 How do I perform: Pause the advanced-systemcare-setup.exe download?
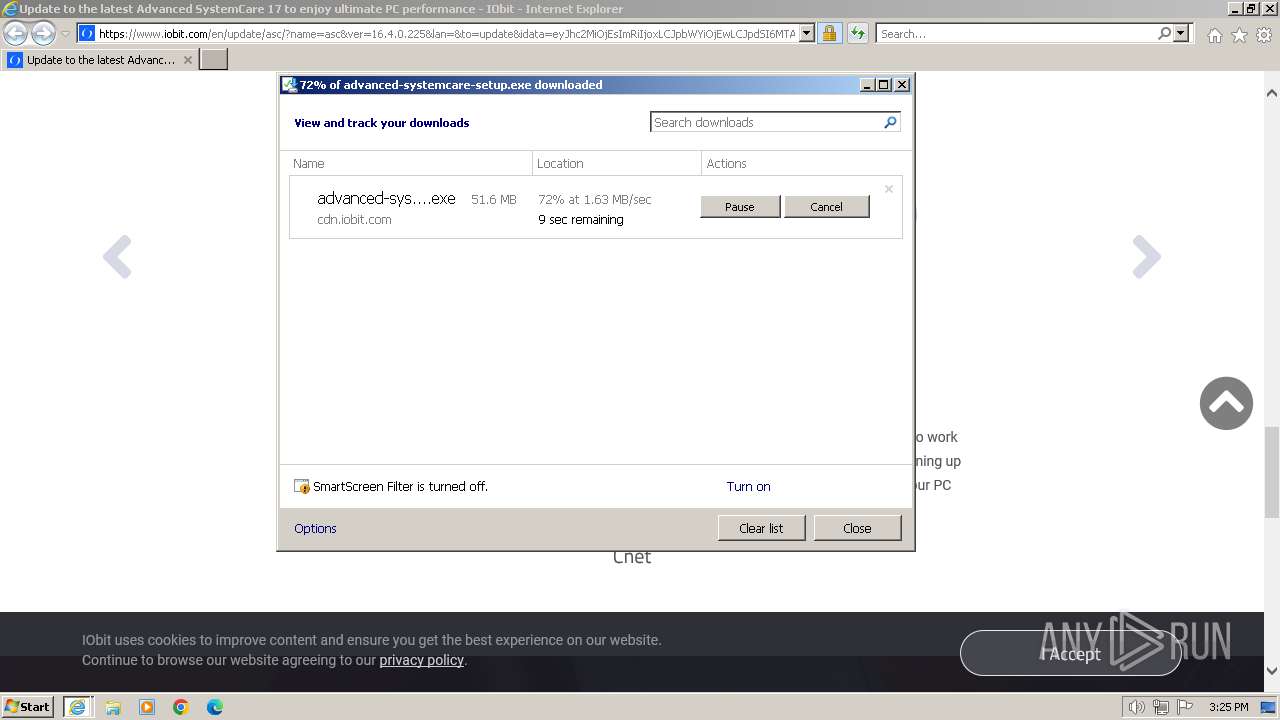click(x=739, y=207)
